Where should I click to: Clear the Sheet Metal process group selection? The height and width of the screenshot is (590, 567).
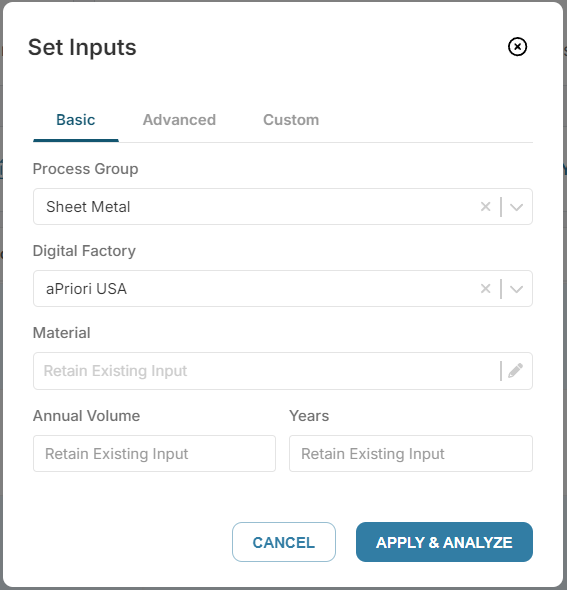(x=485, y=207)
